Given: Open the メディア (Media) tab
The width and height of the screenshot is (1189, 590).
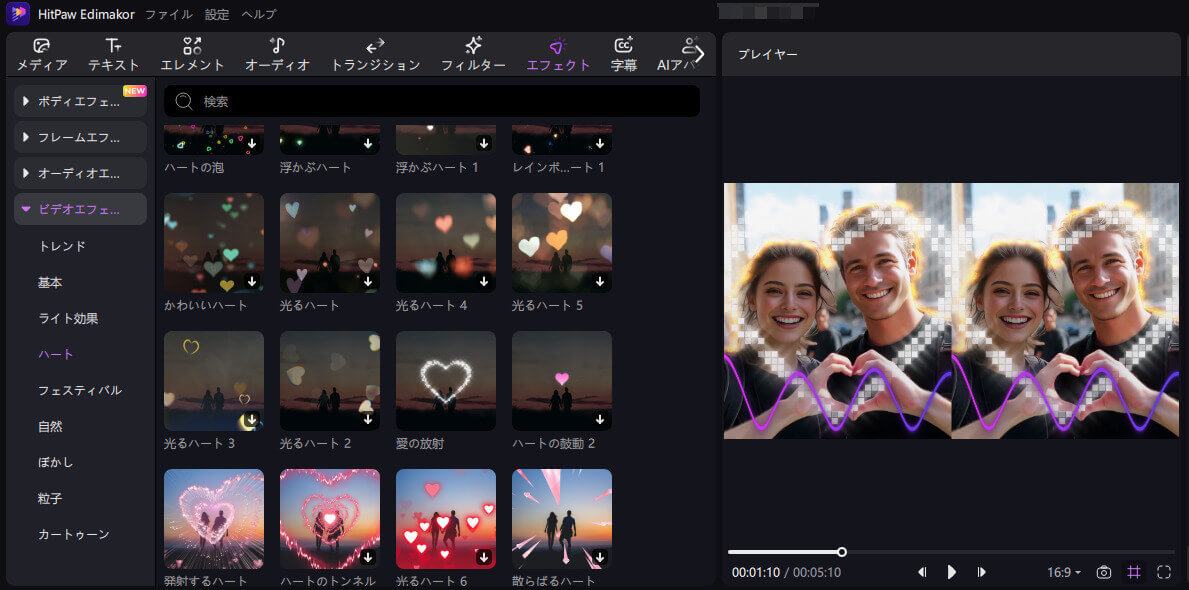Looking at the screenshot, I should pyautogui.click(x=42, y=55).
